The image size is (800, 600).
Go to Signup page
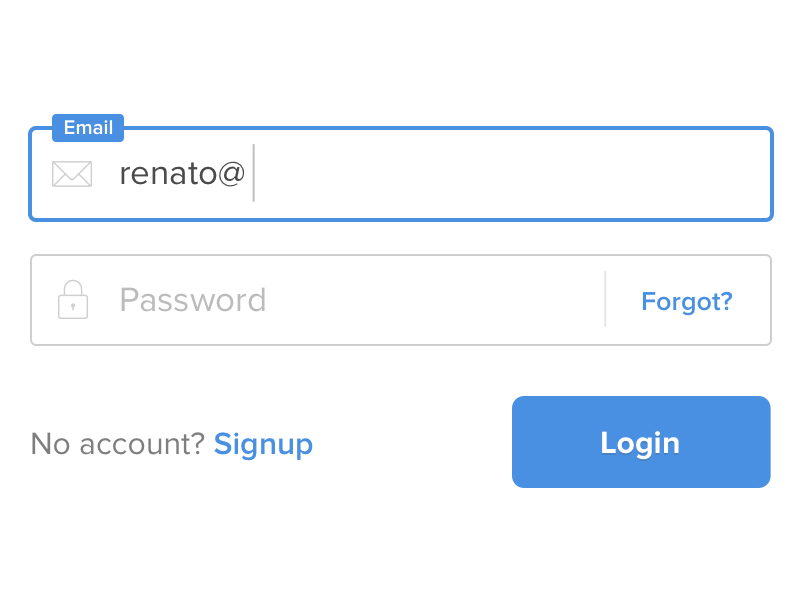263,444
